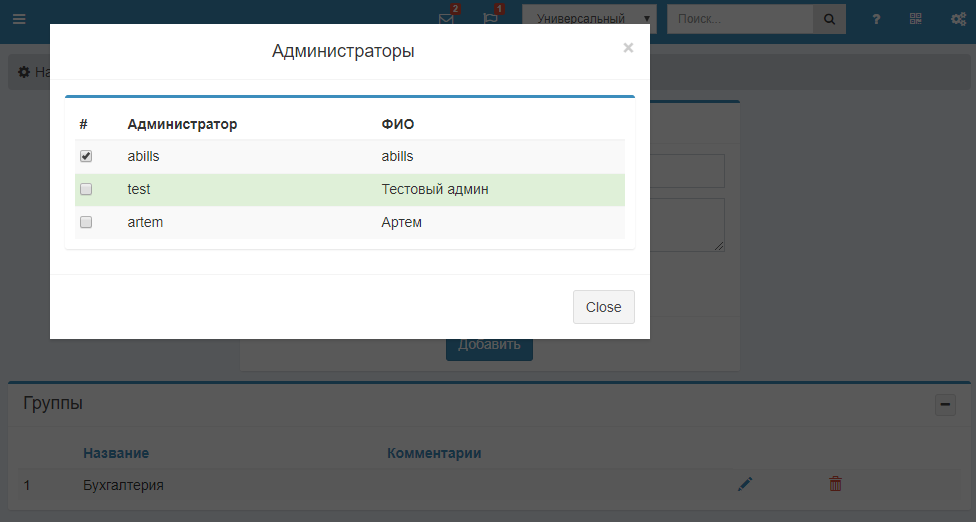
Task: Uncheck the abills administrator checkbox
Action: [x=86, y=157]
